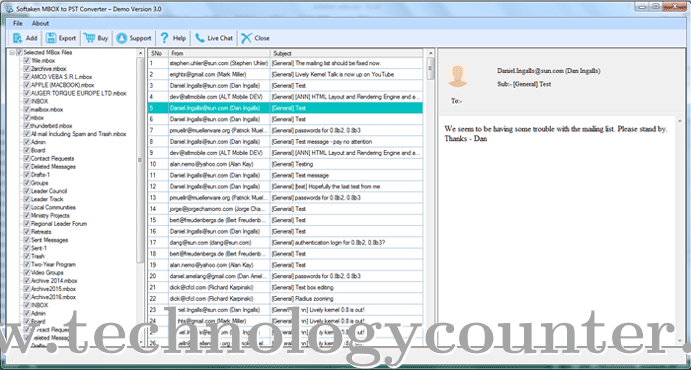Click the email body text in preview
691x370 pixels.
tap(556, 134)
